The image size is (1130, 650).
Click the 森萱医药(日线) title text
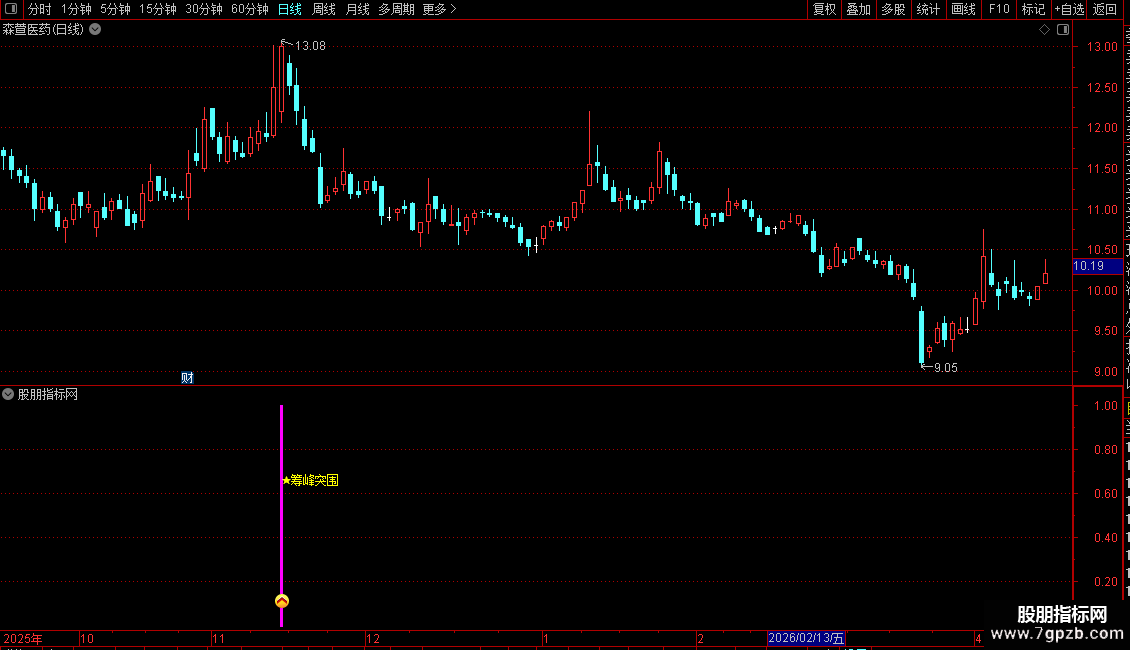click(x=43, y=30)
